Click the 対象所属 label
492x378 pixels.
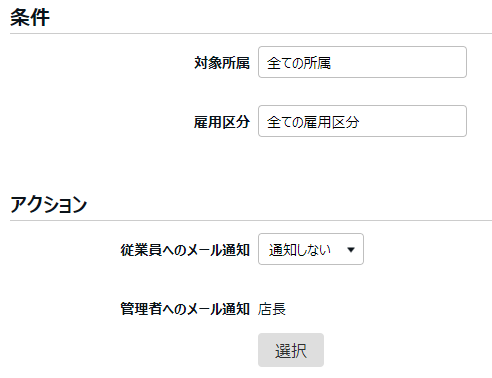pos(222,62)
